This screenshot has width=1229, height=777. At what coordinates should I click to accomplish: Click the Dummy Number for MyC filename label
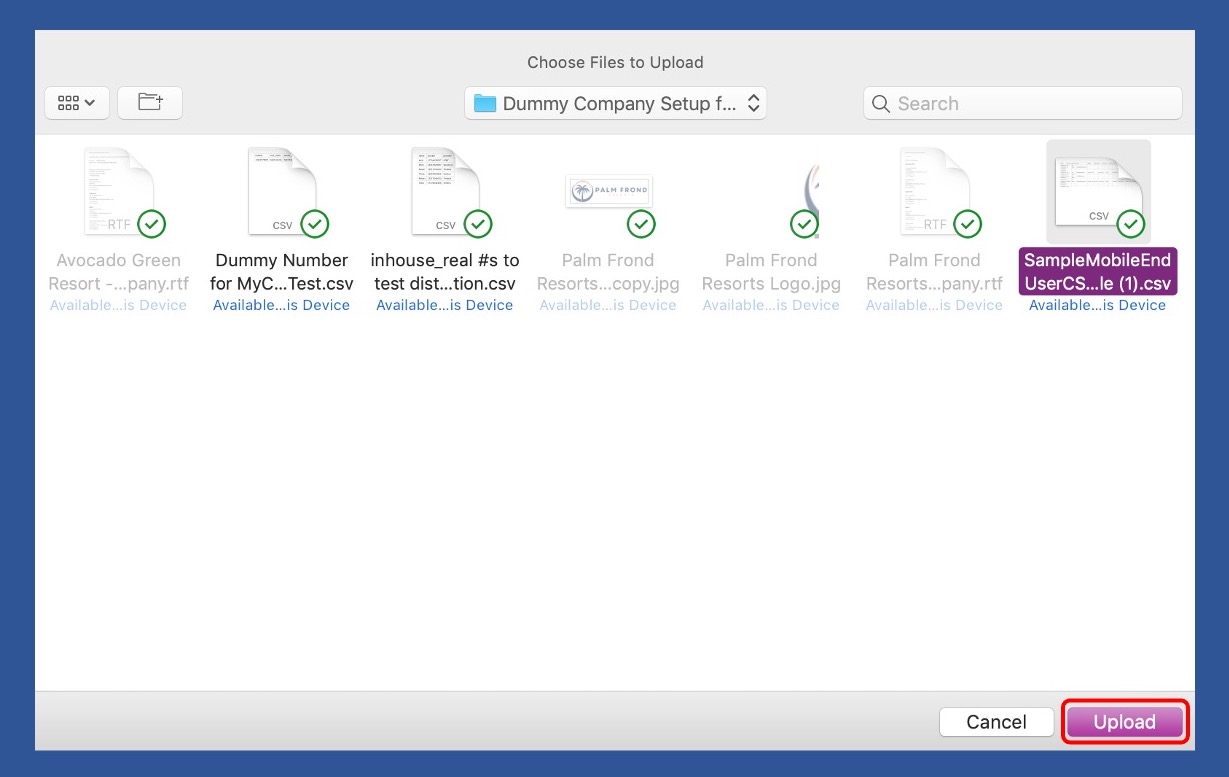click(282, 271)
